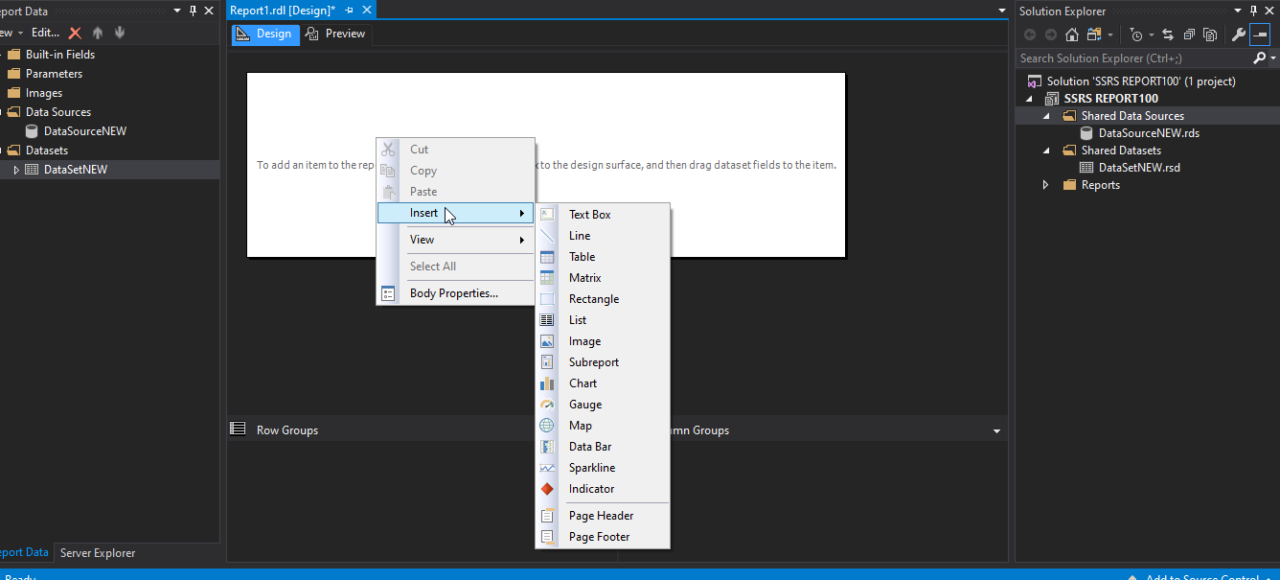
Task: Insert a Chart from the submenu
Action: tap(583, 383)
